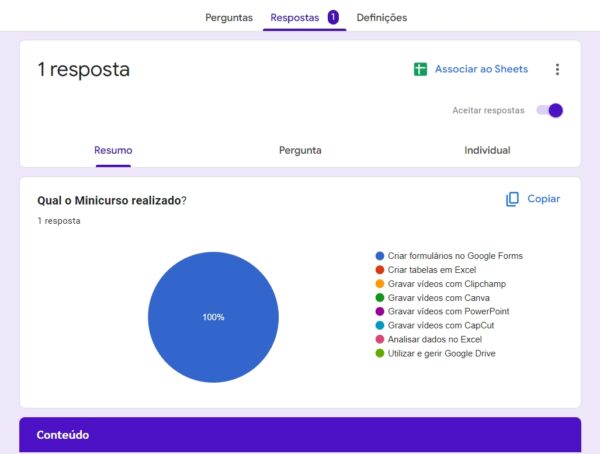Click green legend dot for Canva
600x454 pixels.
pos(380,297)
